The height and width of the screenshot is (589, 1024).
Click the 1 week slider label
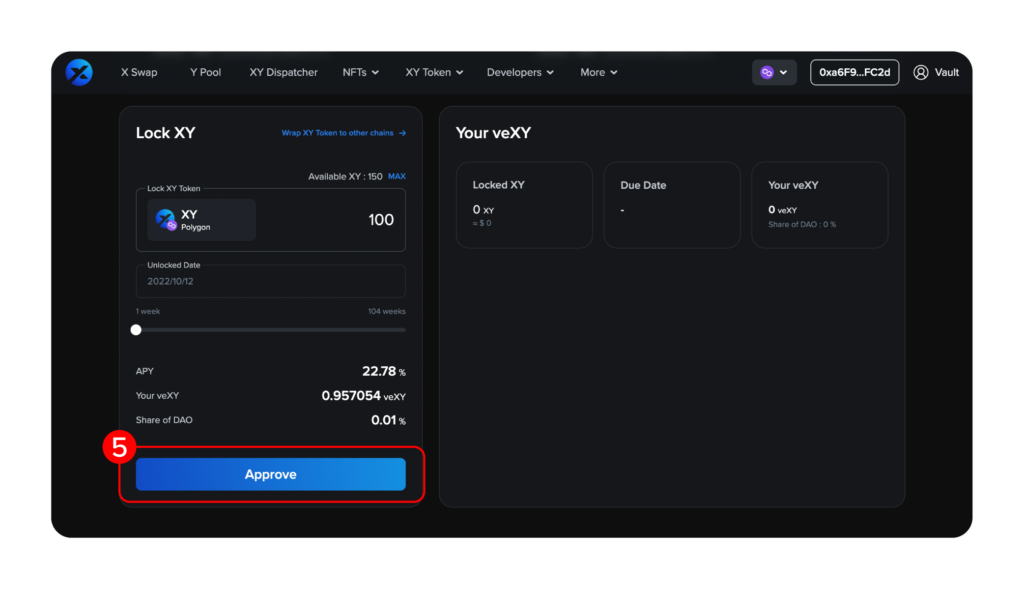[x=148, y=311]
